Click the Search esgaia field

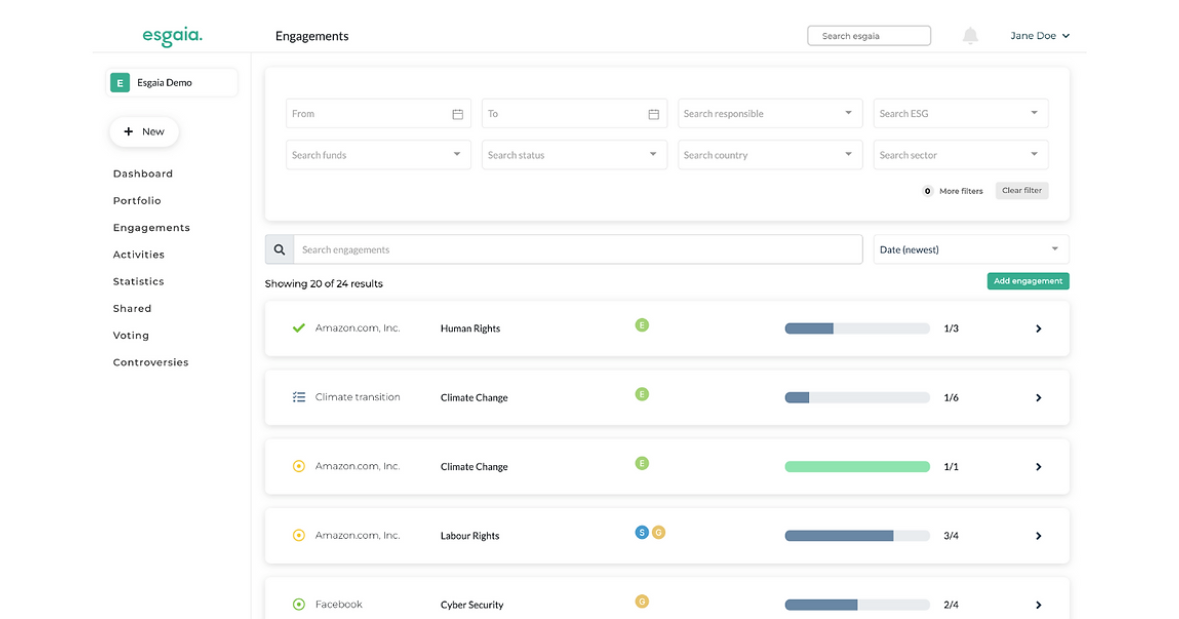pyautogui.click(x=868, y=36)
